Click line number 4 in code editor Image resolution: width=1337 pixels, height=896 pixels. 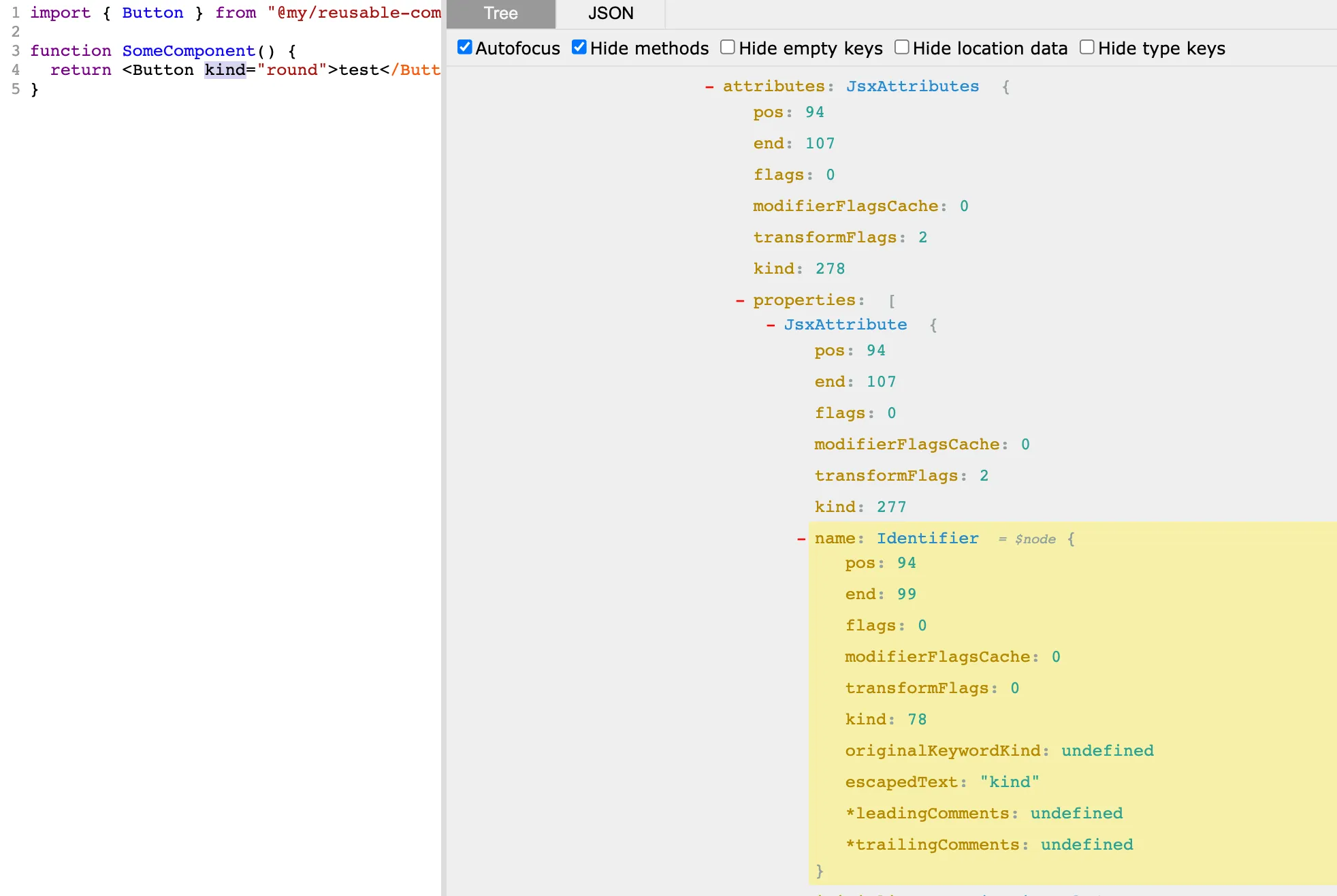(15, 69)
